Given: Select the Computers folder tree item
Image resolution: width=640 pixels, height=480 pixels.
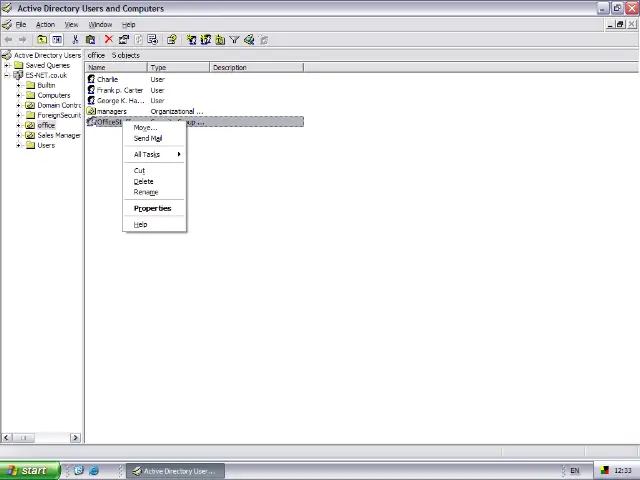Looking at the screenshot, I should click(54, 95).
